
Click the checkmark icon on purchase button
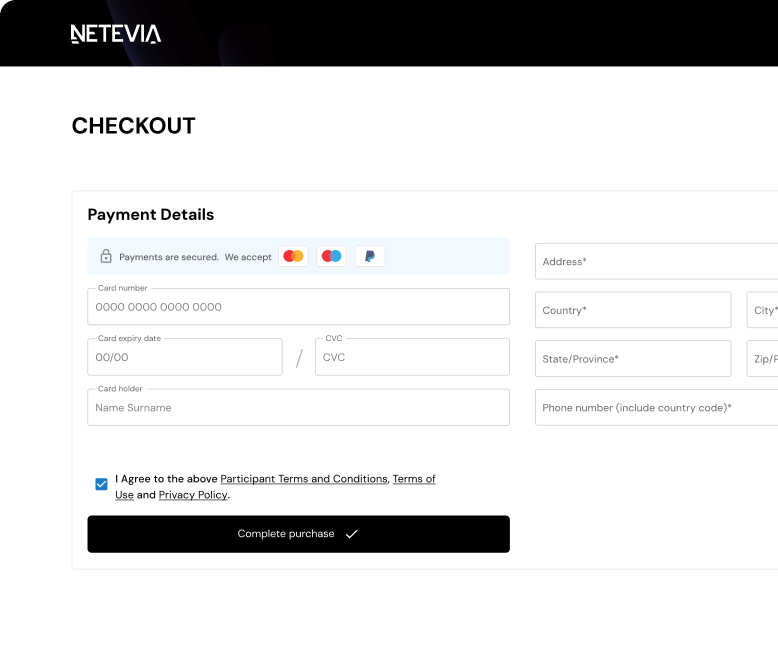(352, 534)
